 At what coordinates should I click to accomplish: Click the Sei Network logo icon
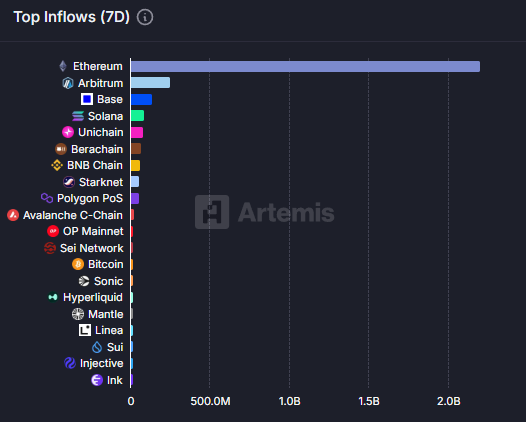click(50, 248)
